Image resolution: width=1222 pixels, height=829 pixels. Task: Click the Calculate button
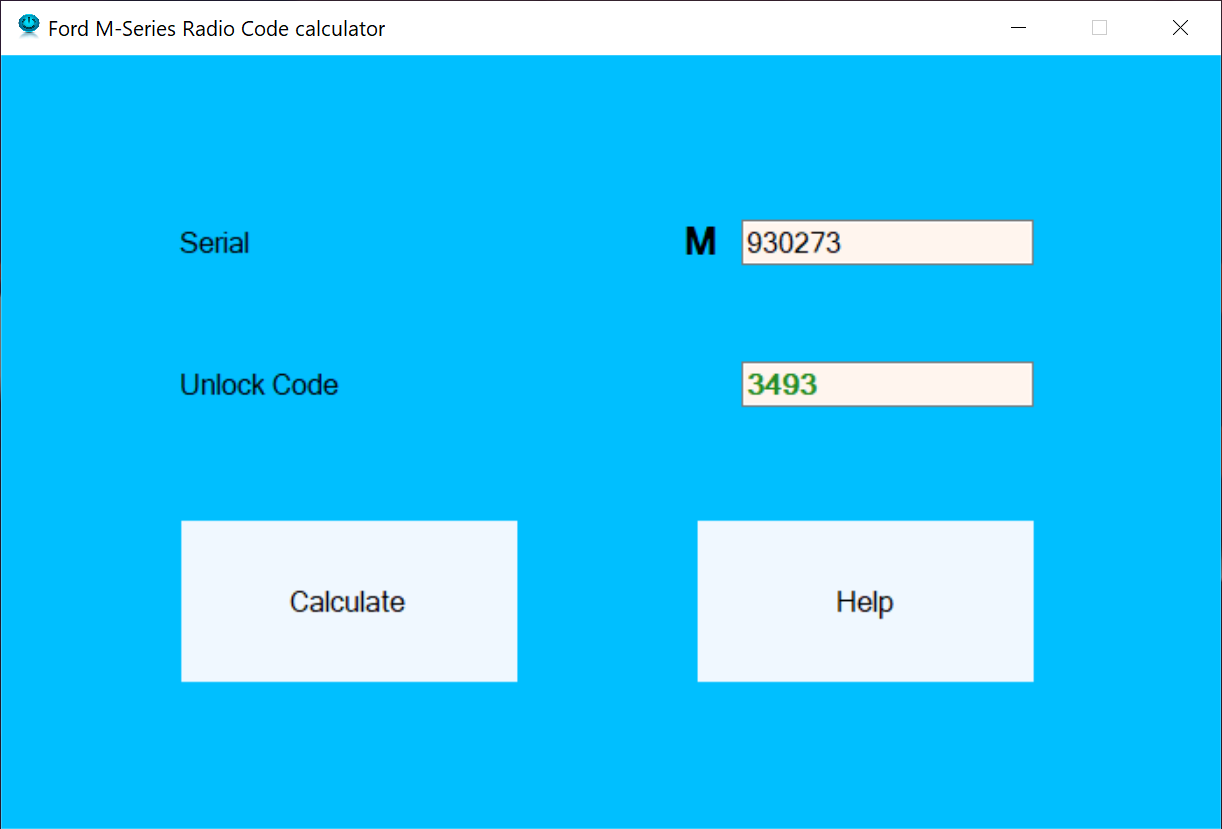coord(349,601)
